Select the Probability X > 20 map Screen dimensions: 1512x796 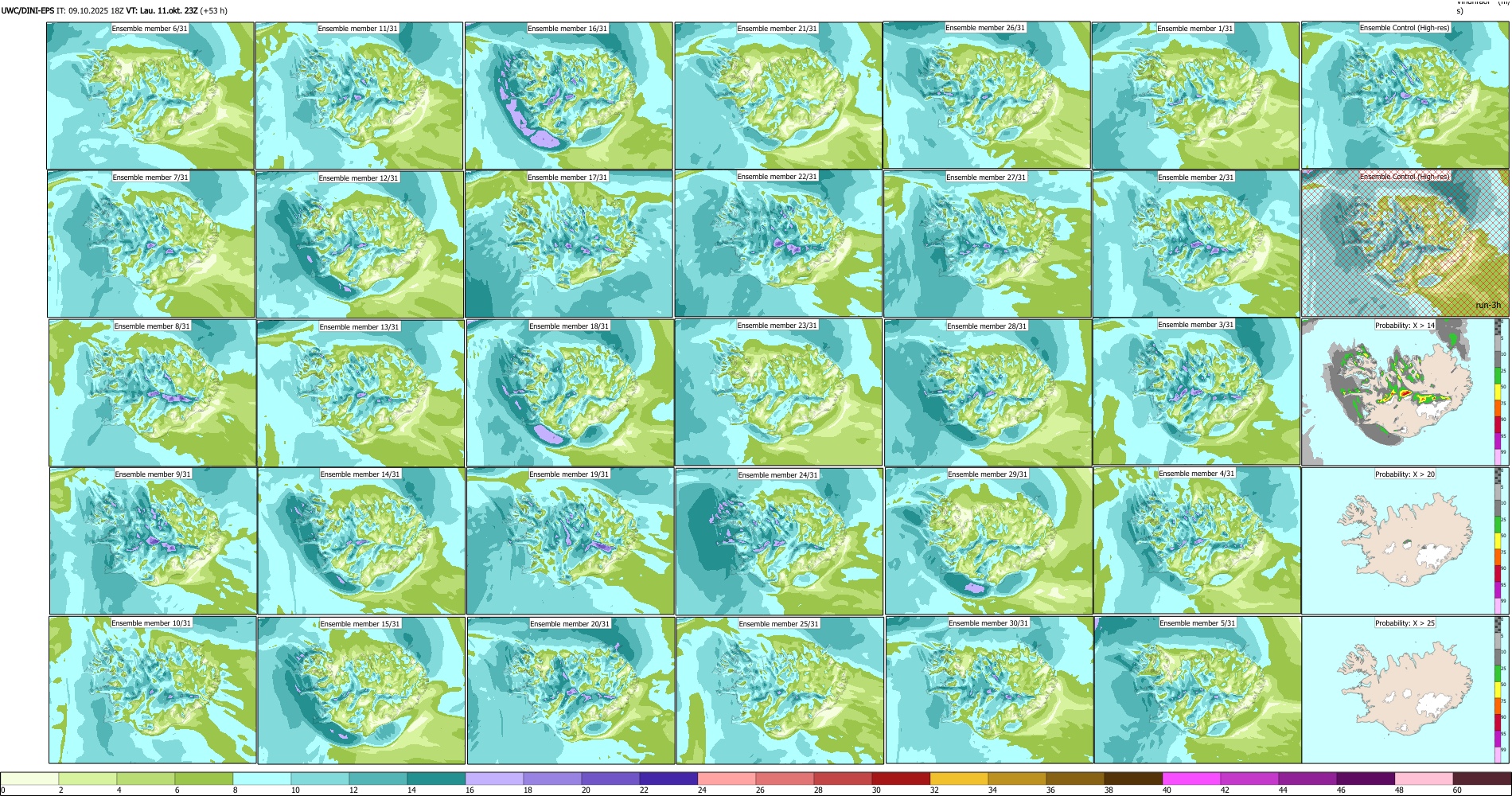1405,541
